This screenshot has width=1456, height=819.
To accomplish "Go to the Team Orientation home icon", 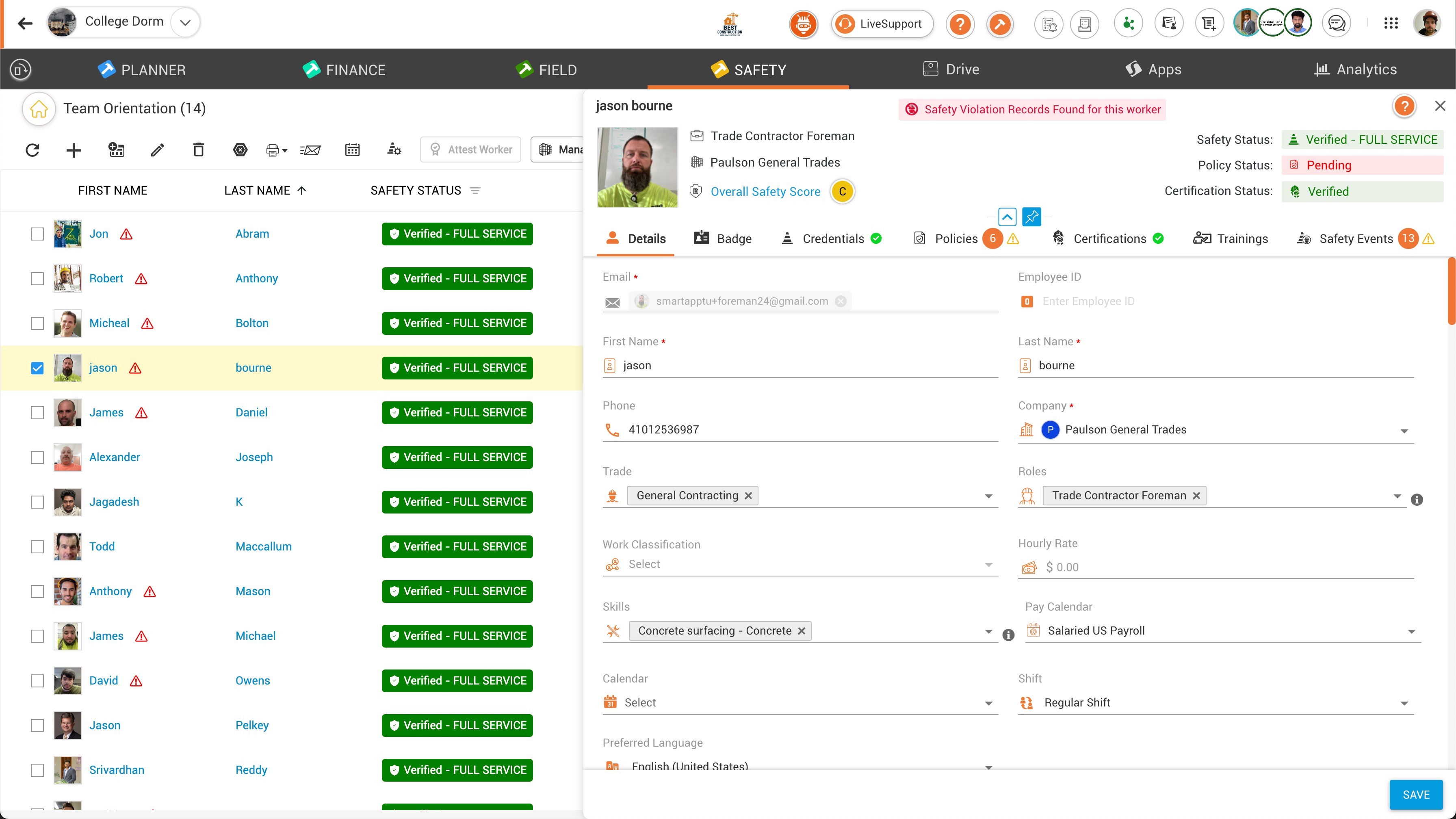I will pyautogui.click(x=39, y=108).
